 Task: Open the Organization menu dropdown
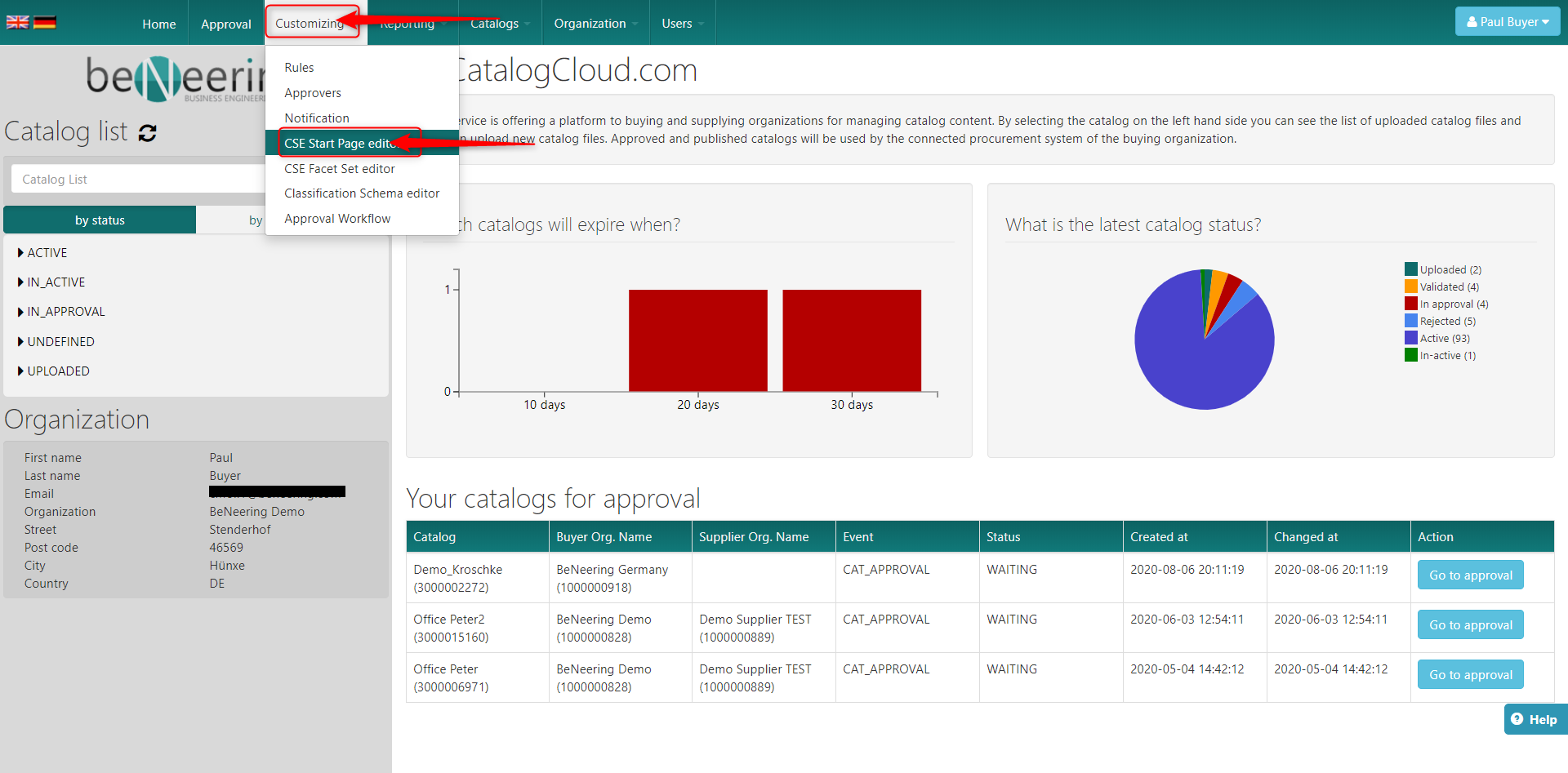(x=595, y=24)
